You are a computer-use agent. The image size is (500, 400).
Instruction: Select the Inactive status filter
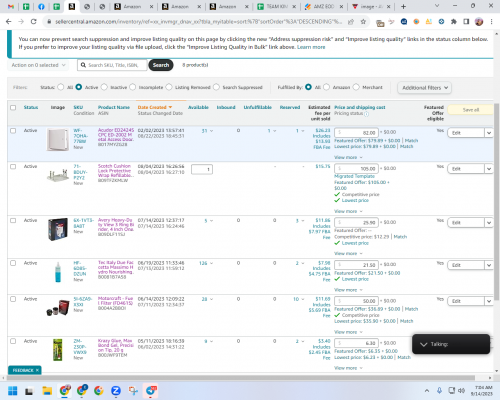pos(104,87)
